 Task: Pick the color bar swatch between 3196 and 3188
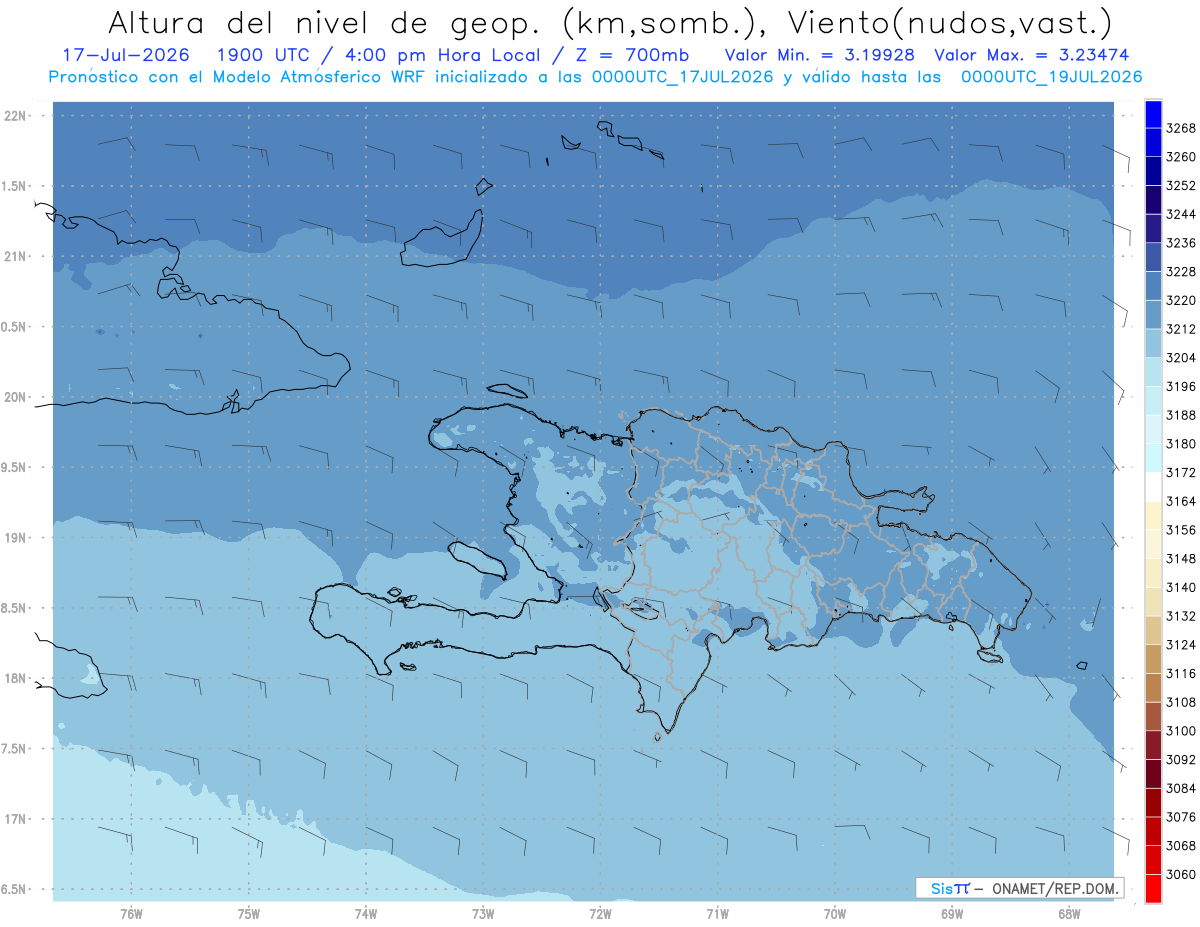[x=1153, y=400]
